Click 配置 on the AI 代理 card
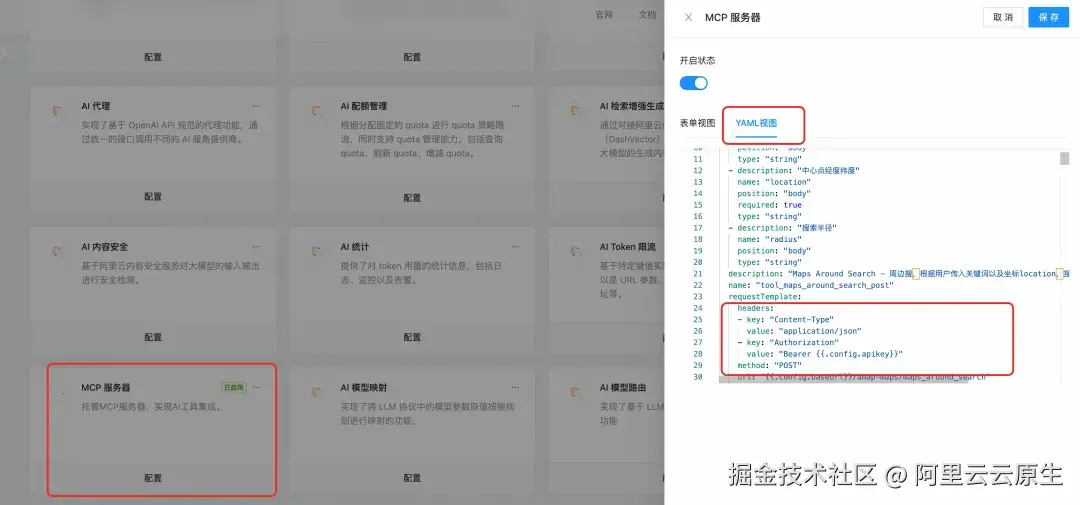This screenshot has height=505, width=1080. (153, 196)
